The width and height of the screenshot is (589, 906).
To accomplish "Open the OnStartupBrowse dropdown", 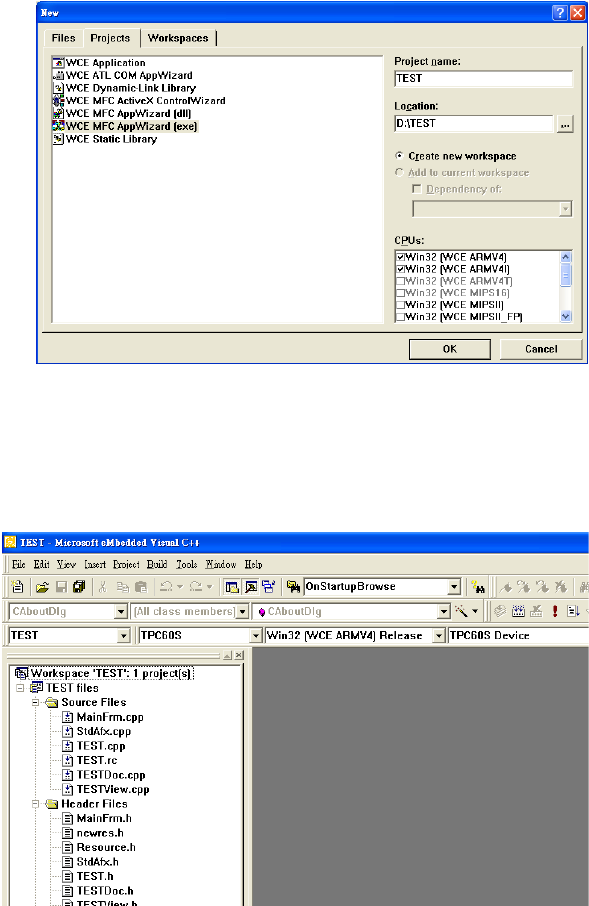I will click(454, 587).
